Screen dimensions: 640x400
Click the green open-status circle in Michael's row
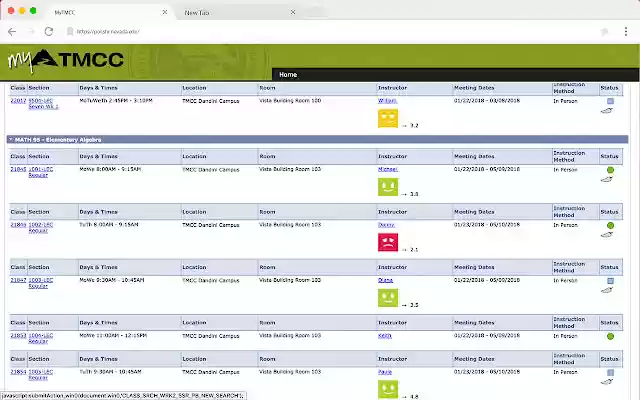(x=610, y=170)
